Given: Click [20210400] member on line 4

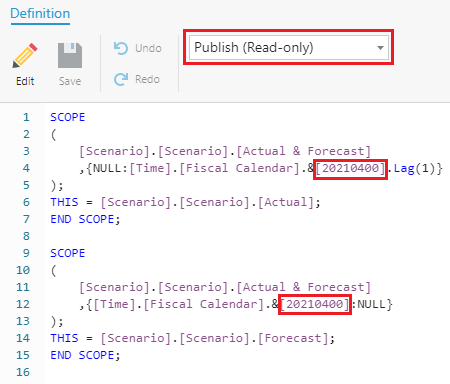Looking at the screenshot, I should 350,168.
